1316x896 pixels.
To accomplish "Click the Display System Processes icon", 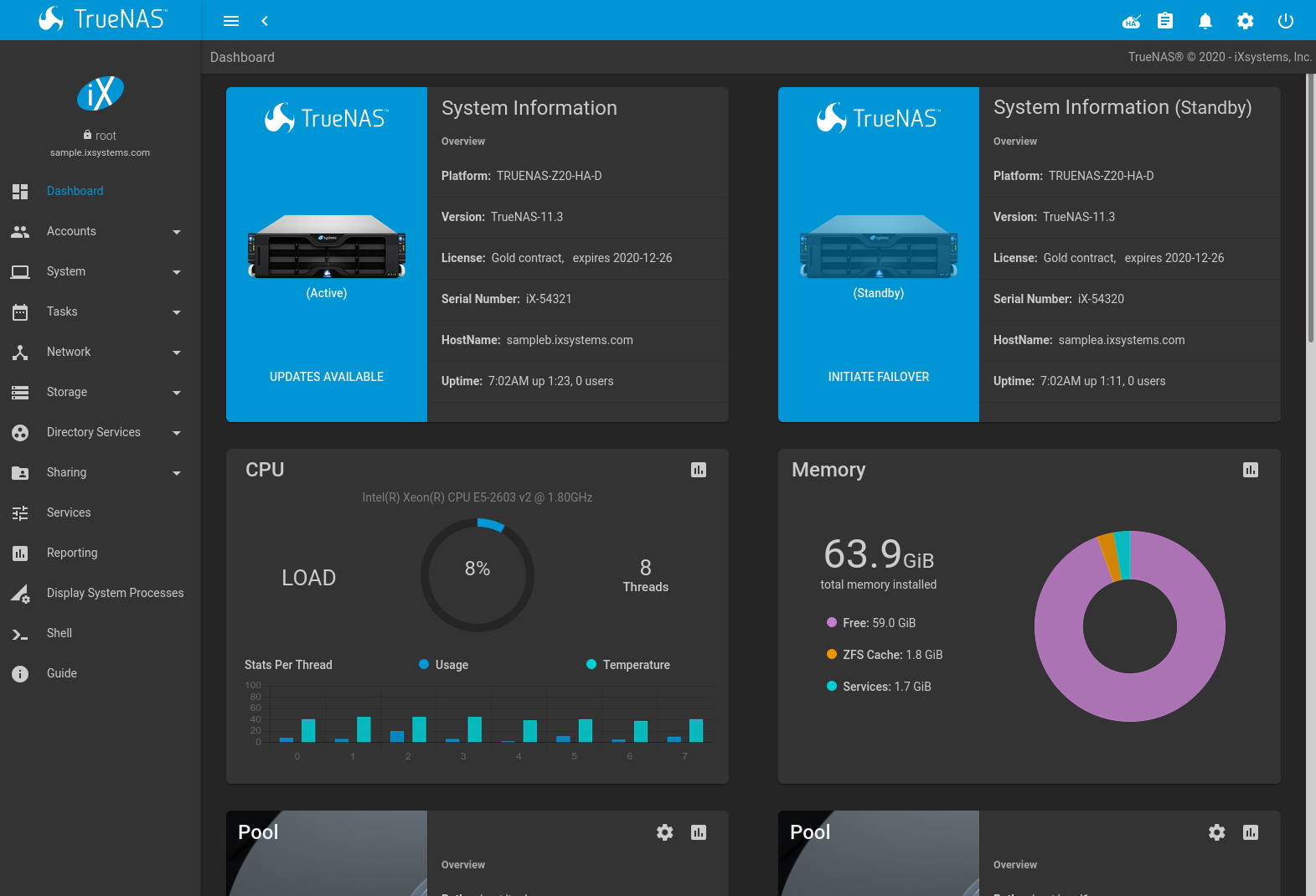I will pos(20,594).
